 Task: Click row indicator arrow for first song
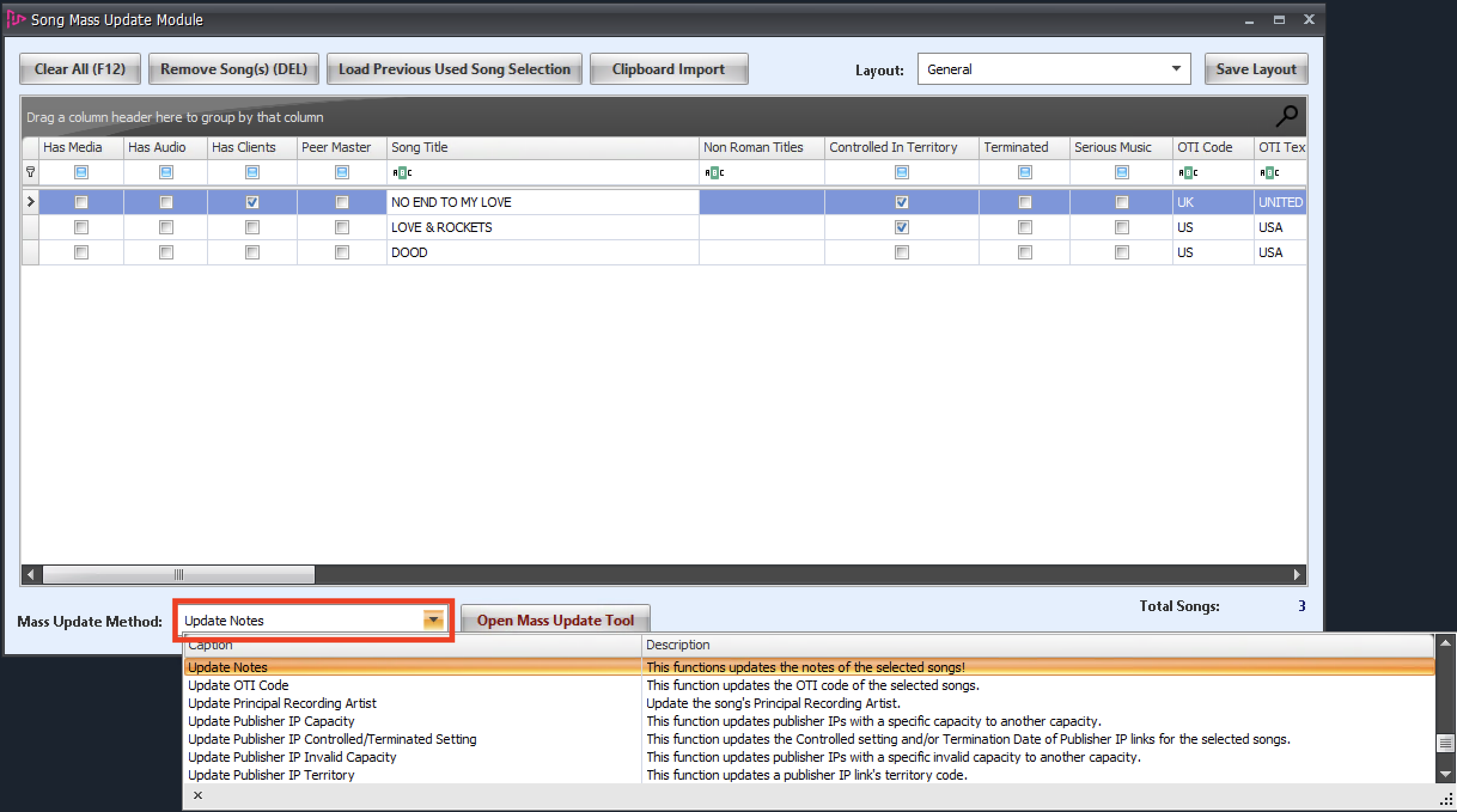click(31, 202)
